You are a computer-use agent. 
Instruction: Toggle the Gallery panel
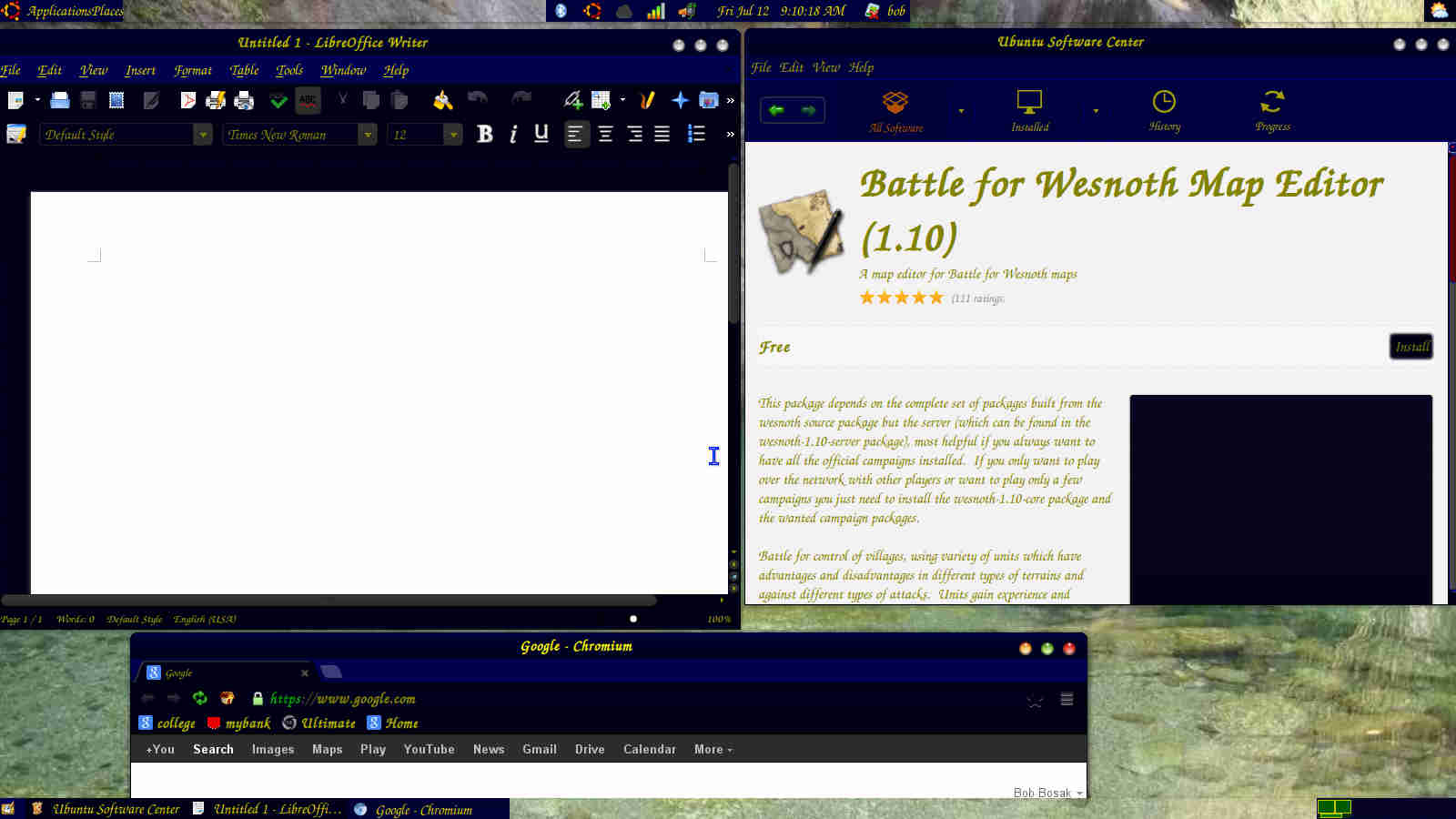coord(709,100)
